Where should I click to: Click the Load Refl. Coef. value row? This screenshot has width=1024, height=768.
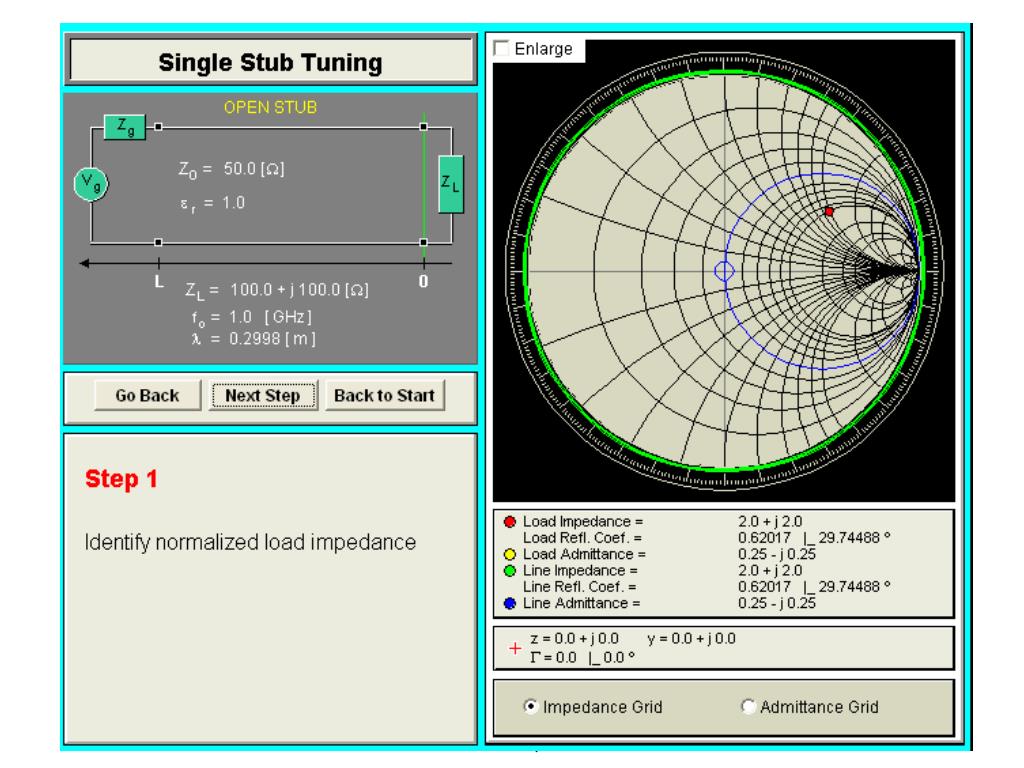(x=706, y=538)
